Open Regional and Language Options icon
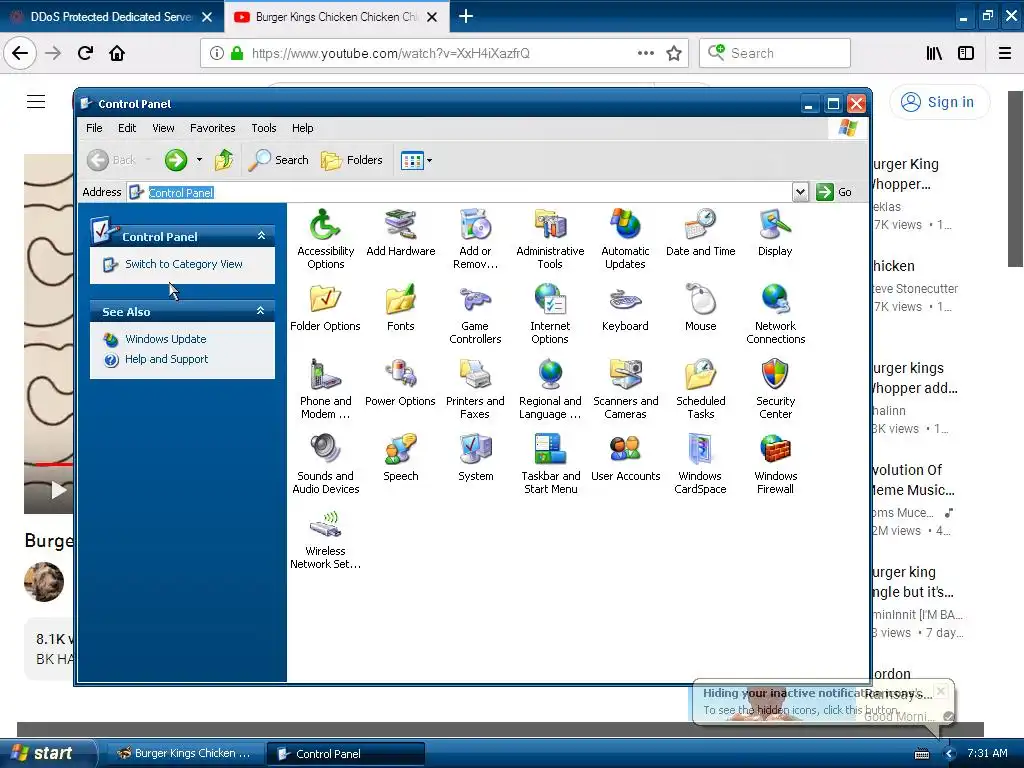Screen dimensions: 1024x768 (x=550, y=389)
